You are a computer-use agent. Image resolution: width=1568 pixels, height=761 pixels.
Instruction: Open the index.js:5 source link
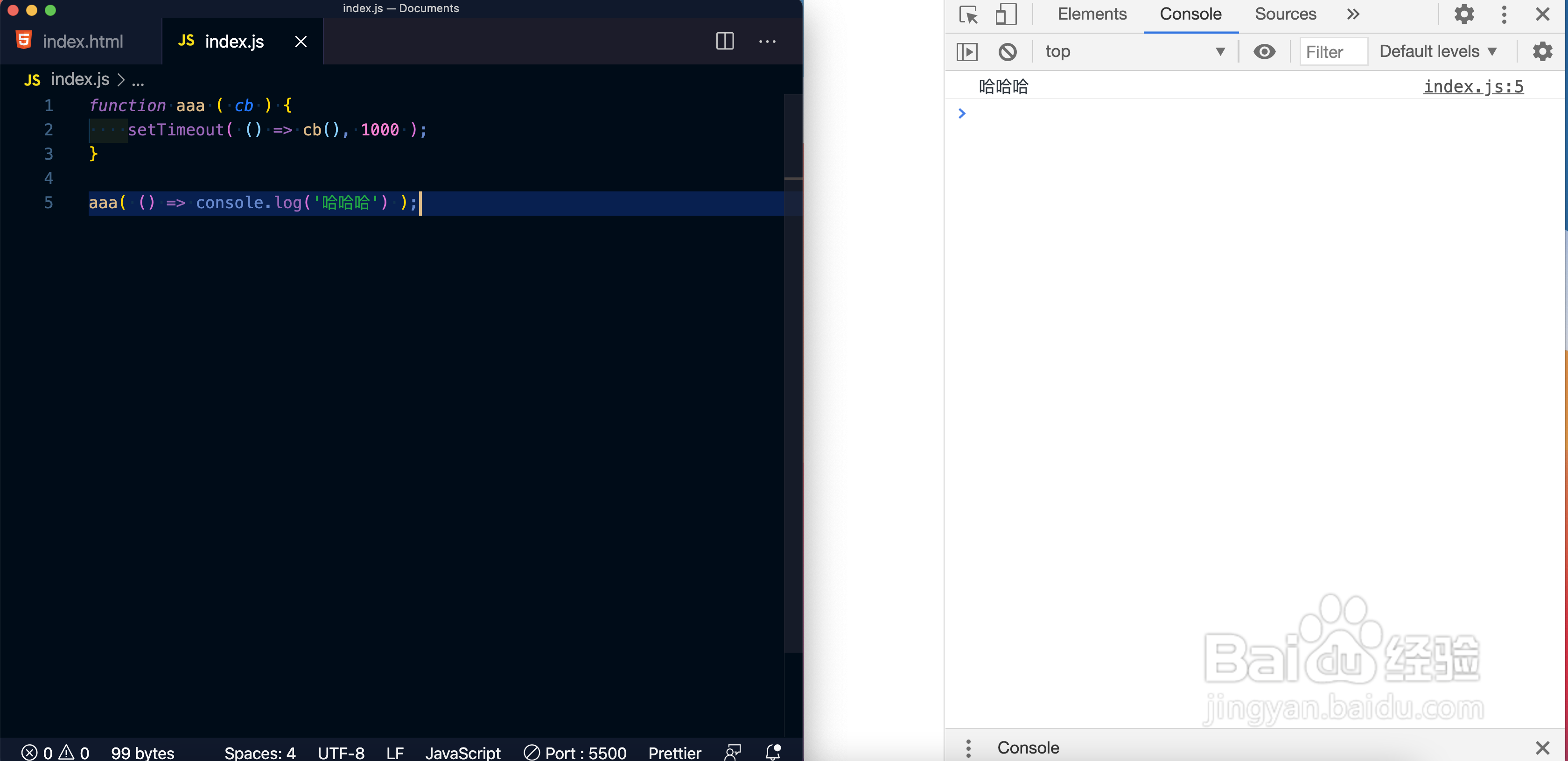1473,87
